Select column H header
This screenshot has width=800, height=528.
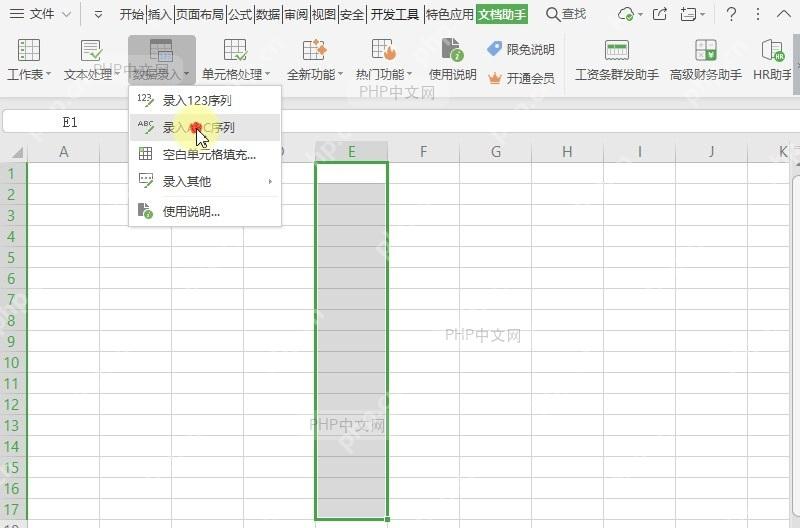567,152
